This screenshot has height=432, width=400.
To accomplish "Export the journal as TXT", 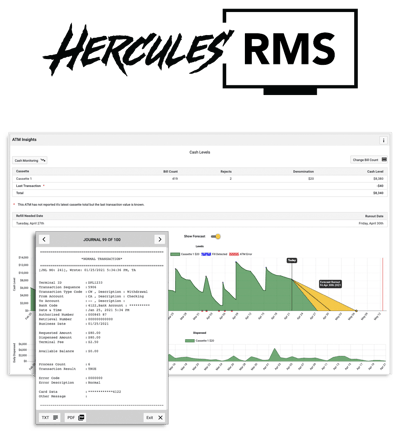I will (50, 417).
